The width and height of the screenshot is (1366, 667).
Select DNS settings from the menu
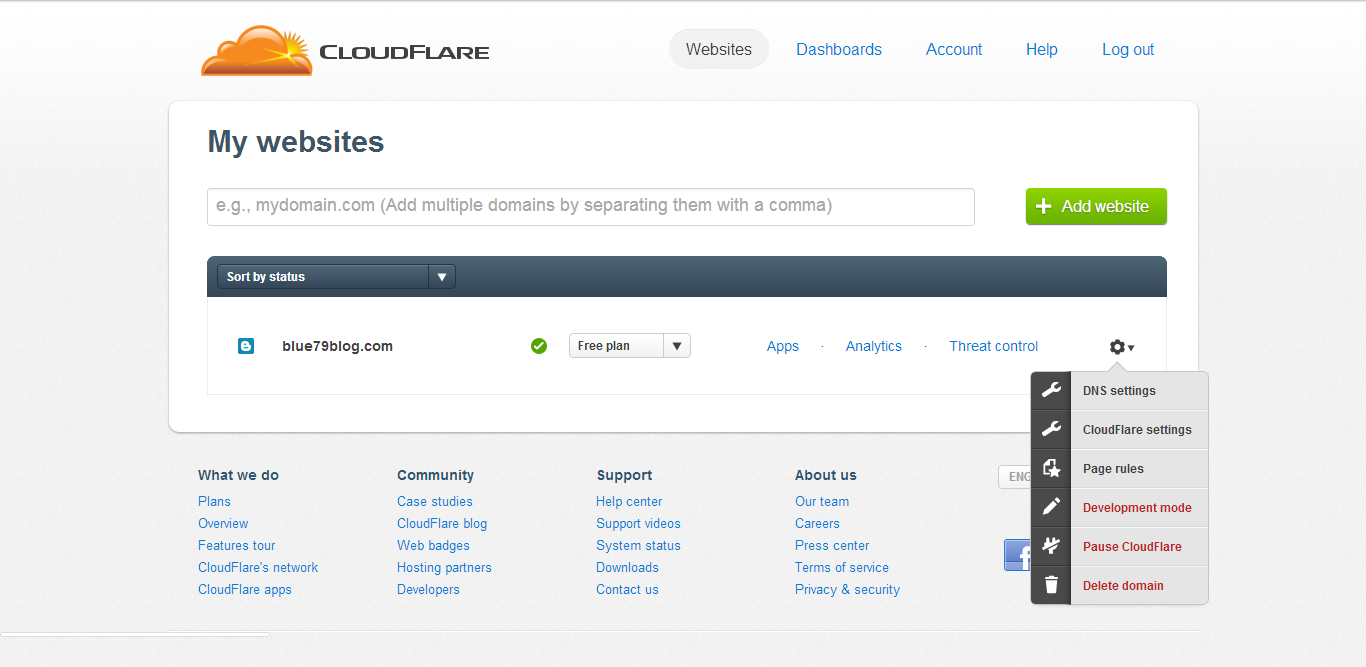tap(1119, 391)
